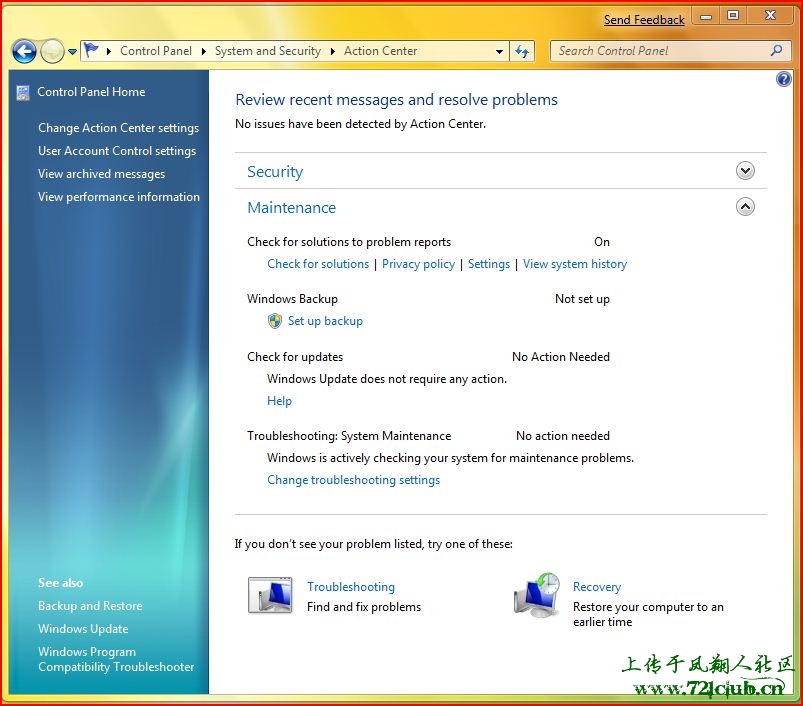Click the Maintenance section heading
This screenshot has height=706, width=803.
(291, 207)
